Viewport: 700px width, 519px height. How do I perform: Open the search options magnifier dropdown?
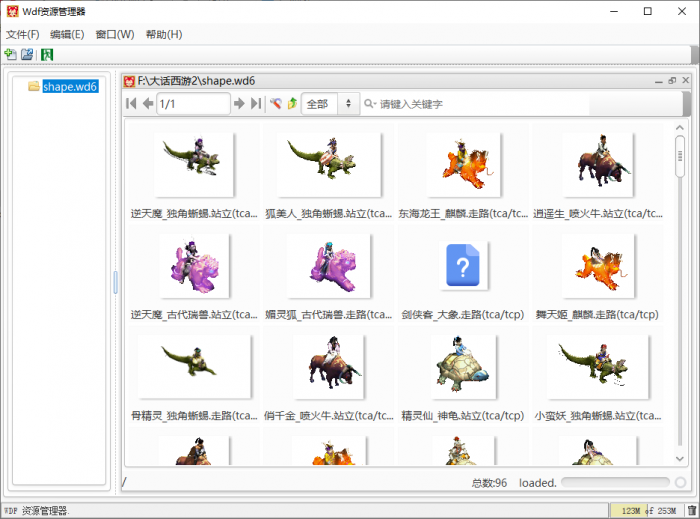coord(369,104)
